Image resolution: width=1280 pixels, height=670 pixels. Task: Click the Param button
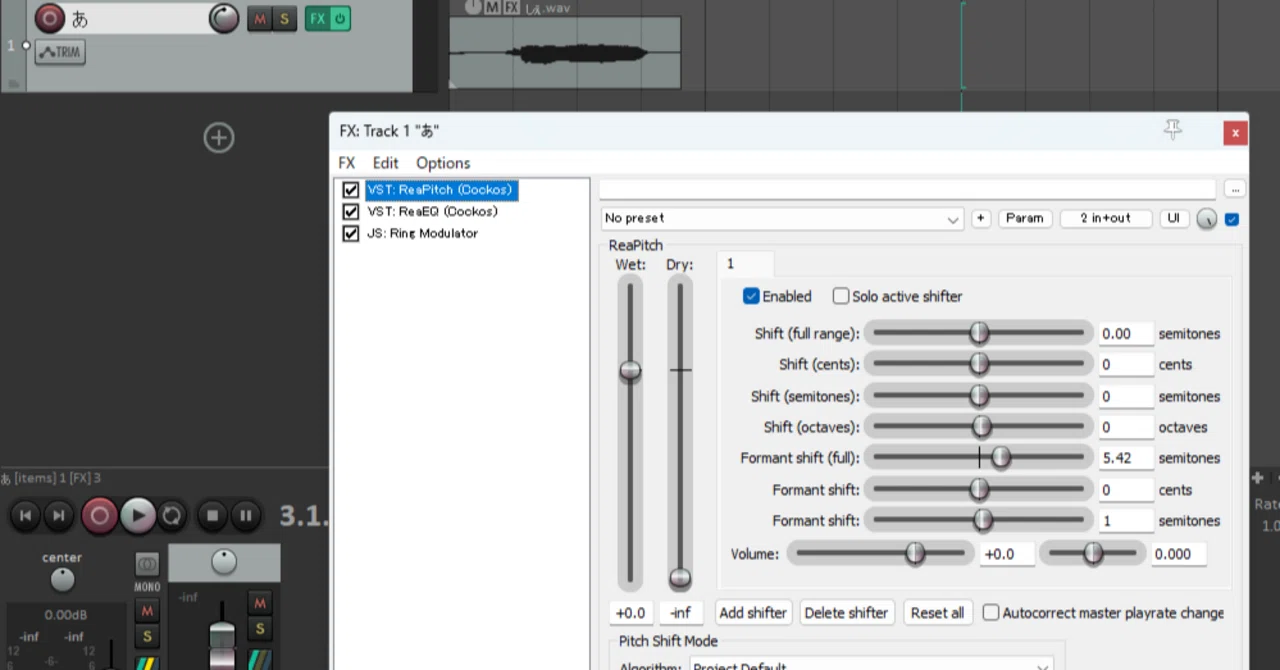click(1025, 218)
